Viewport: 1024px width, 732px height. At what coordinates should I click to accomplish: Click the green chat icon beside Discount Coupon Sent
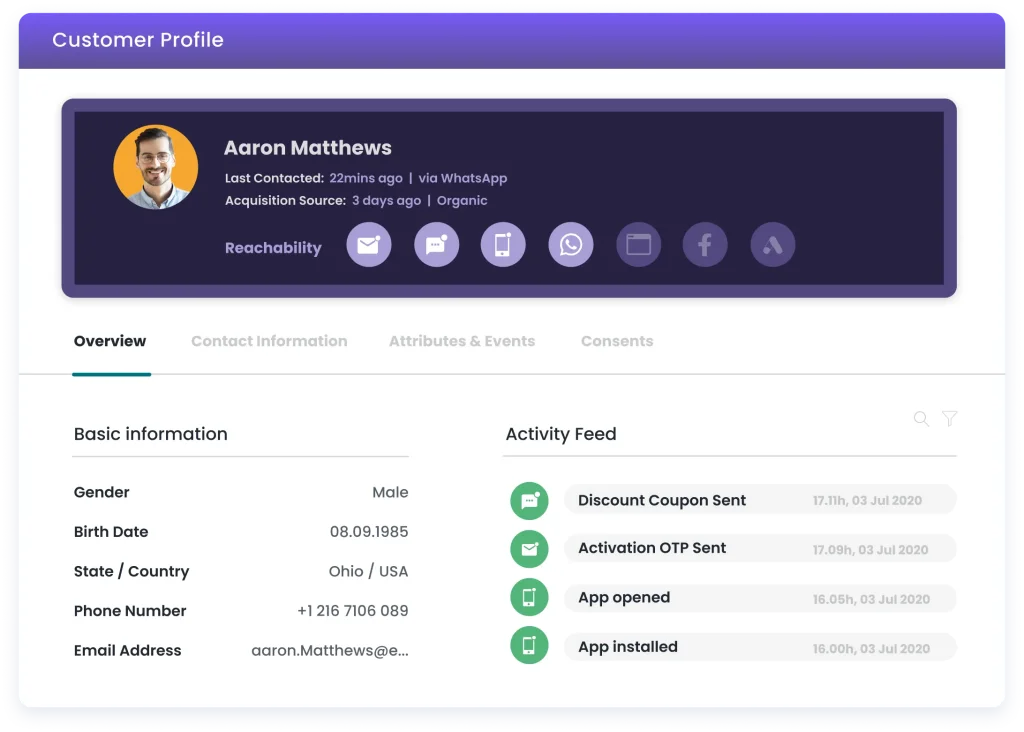tap(529, 500)
